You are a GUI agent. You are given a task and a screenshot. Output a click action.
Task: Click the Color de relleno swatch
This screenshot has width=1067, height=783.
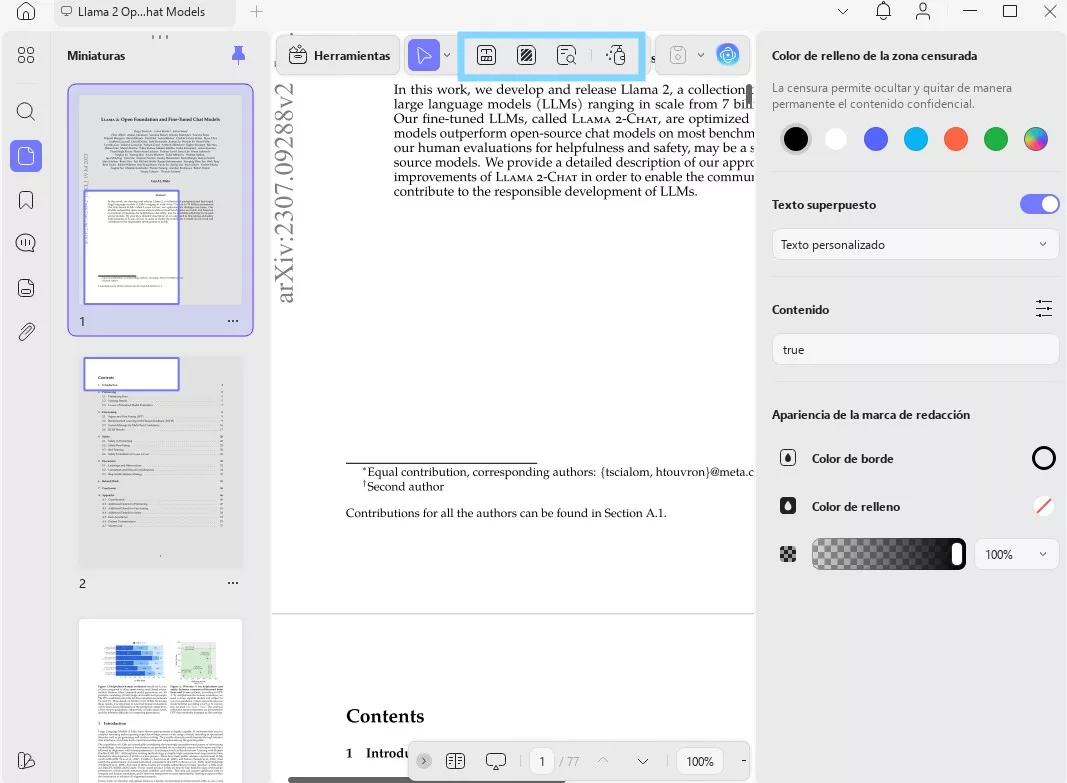point(1044,506)
